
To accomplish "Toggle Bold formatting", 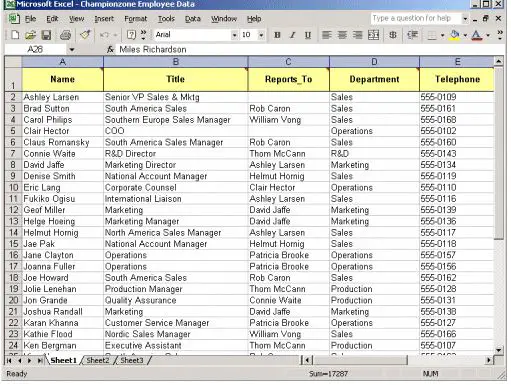I will (x=277, y=35).
